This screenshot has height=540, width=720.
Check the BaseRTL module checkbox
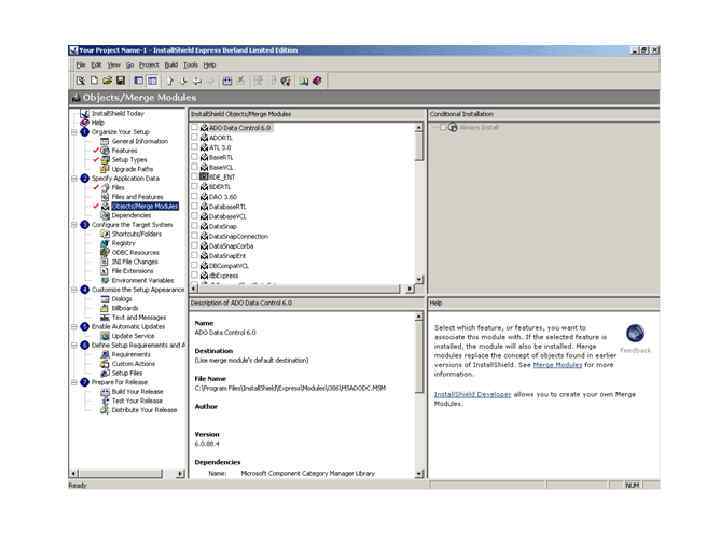[194, 157]
